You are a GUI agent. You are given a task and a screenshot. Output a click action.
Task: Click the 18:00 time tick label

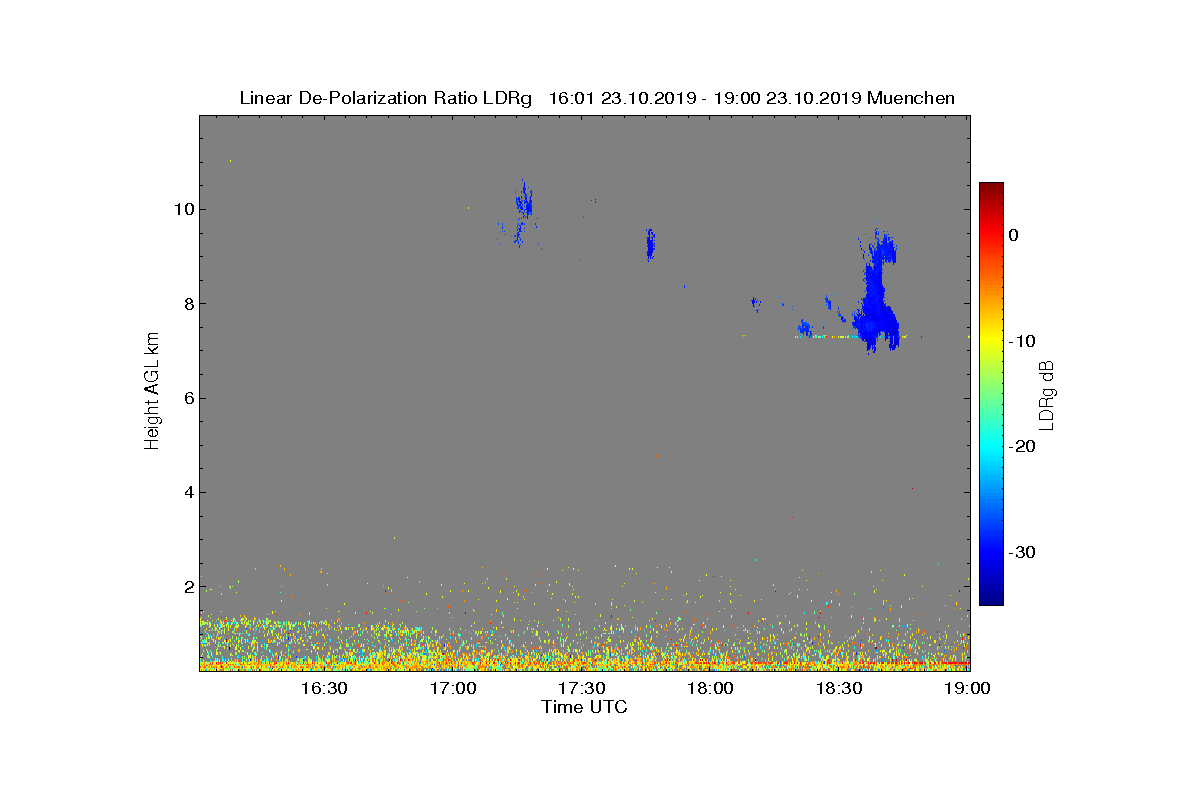tap(711, 689)
